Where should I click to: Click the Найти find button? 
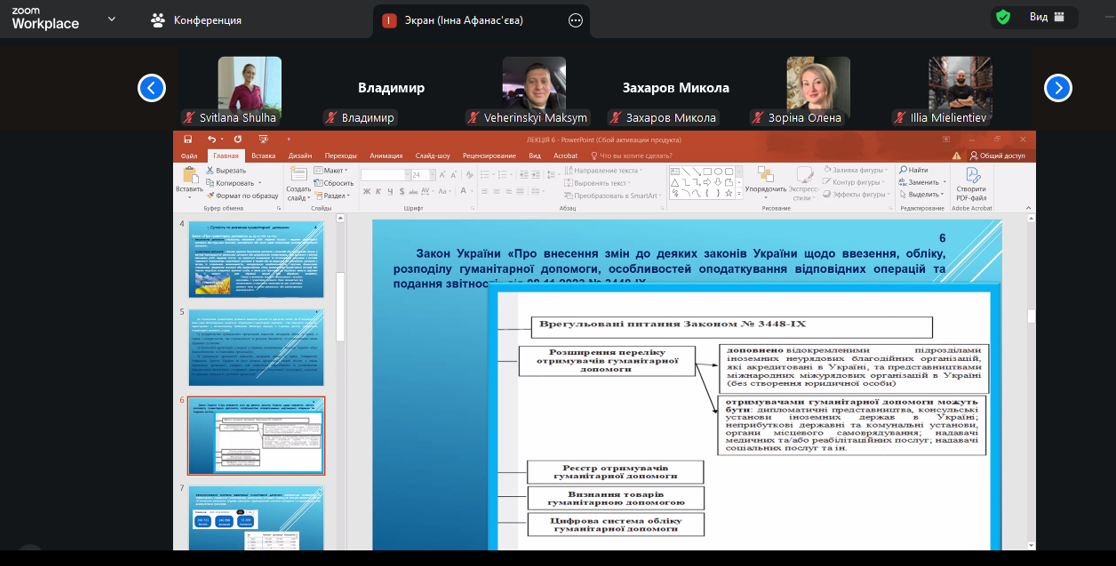[x=914, y=171]
